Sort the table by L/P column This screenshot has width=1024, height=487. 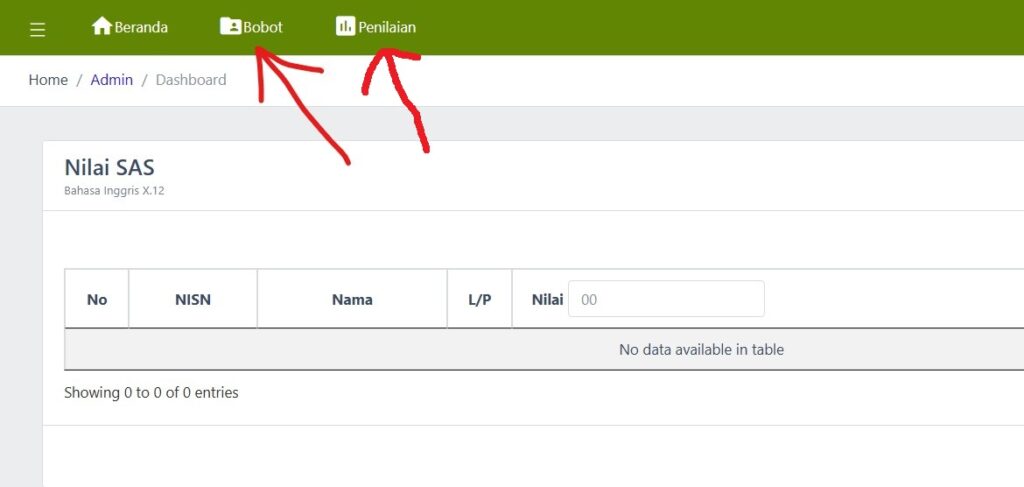(x=480, y=299)
